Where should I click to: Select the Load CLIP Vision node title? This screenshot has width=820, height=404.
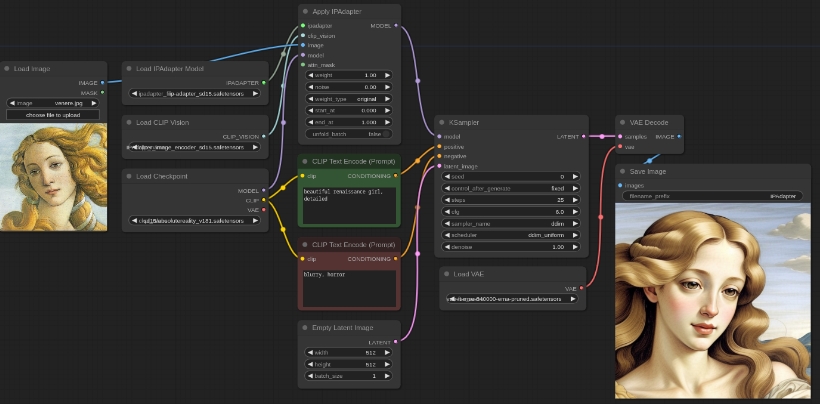[162, 123]
